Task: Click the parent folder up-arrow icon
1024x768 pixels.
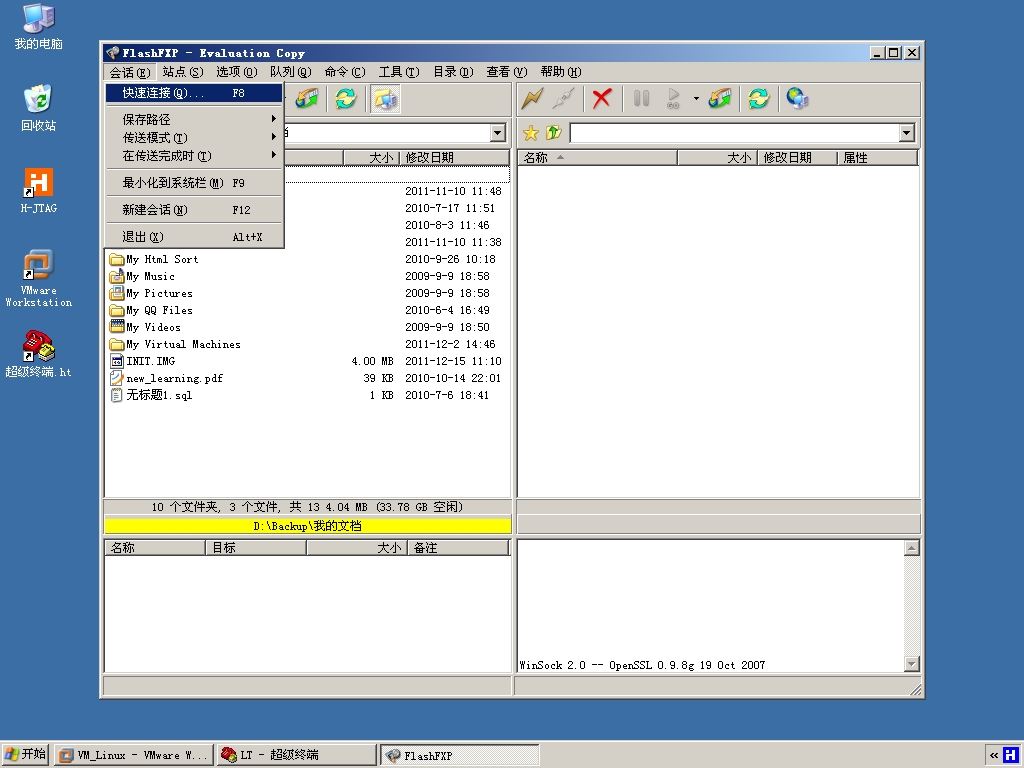Action: pos(554,133)
